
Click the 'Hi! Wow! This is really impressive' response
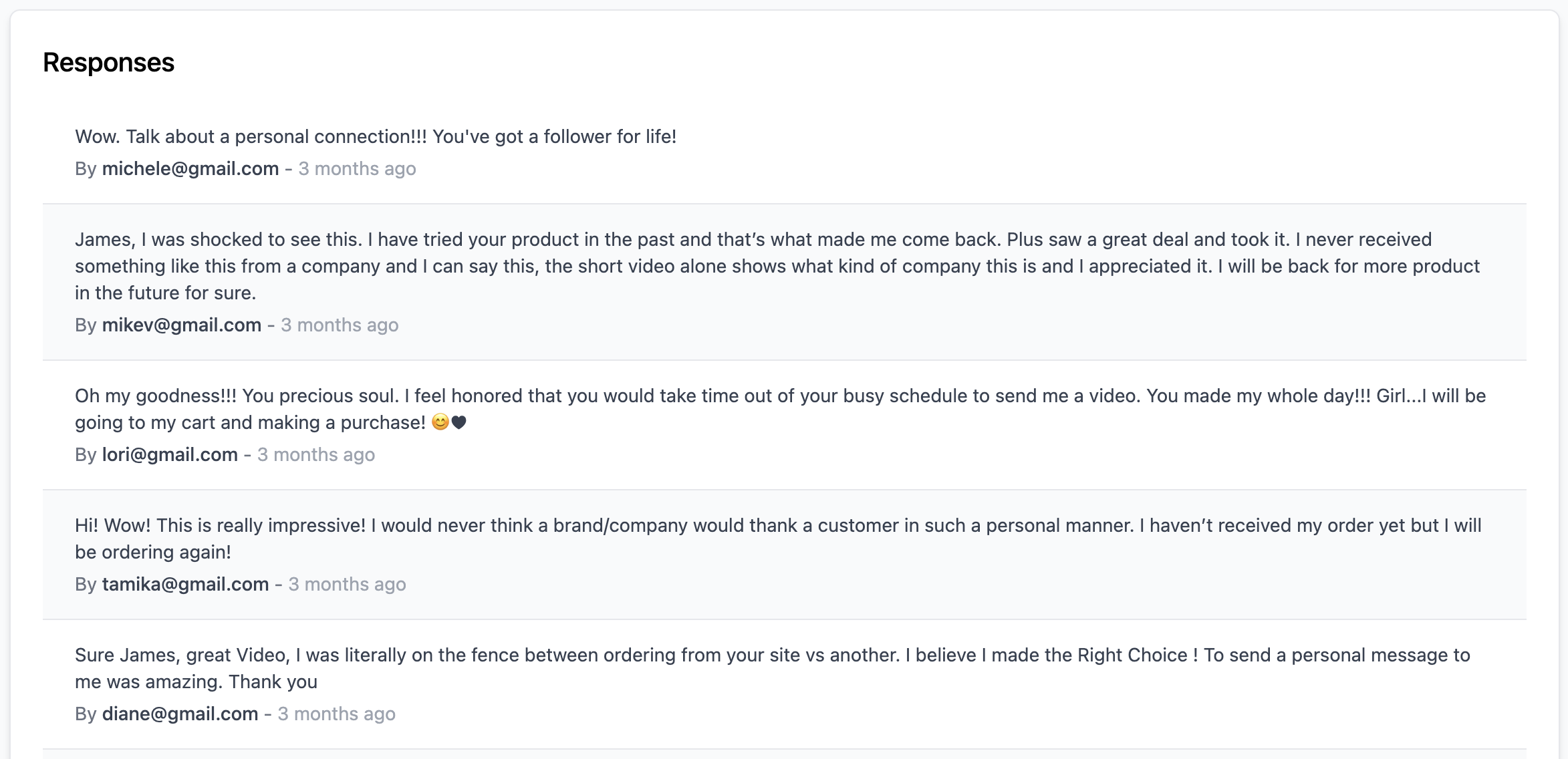[779, 539]
